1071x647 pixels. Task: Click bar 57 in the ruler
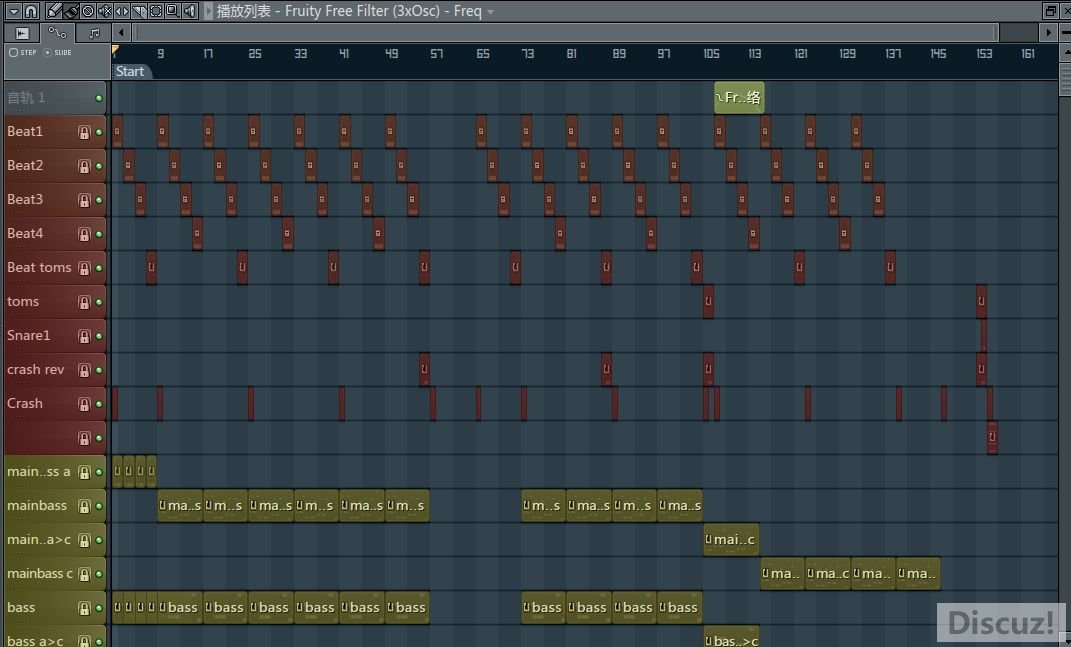click(x=436, y=53)
